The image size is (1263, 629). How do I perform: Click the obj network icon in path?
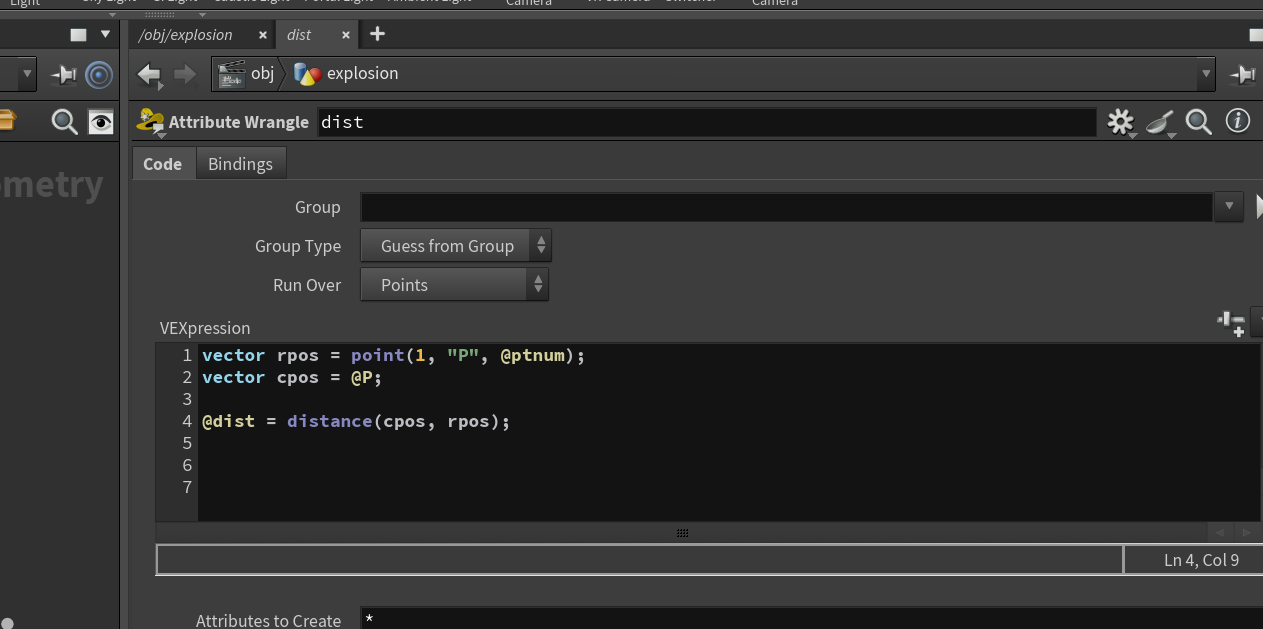coord(232,74)
